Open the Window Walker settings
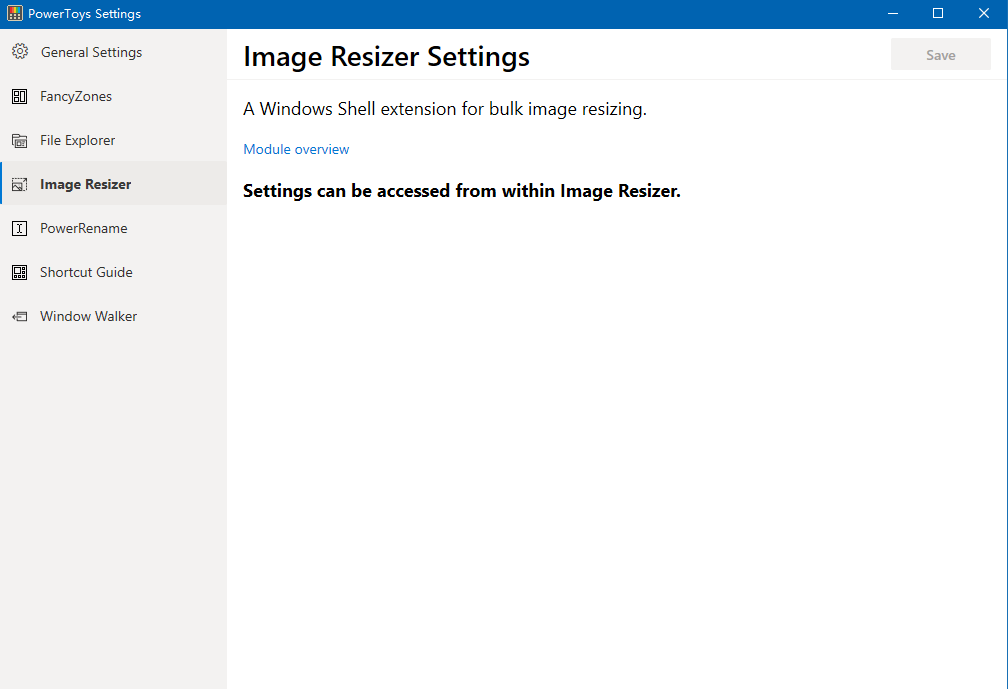This screenshot has height=689, width=1008. (x=88, y=316)
